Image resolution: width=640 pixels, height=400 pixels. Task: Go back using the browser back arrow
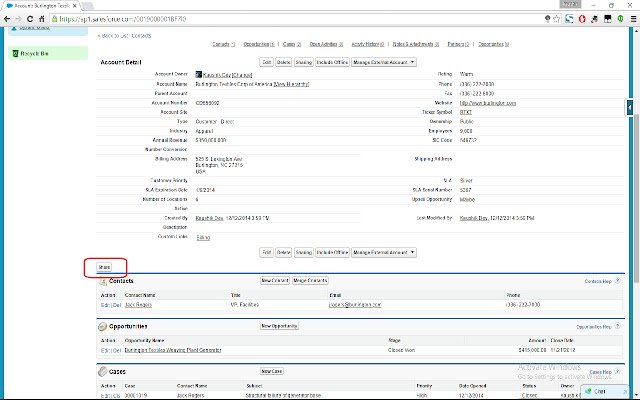click(7, 19)
